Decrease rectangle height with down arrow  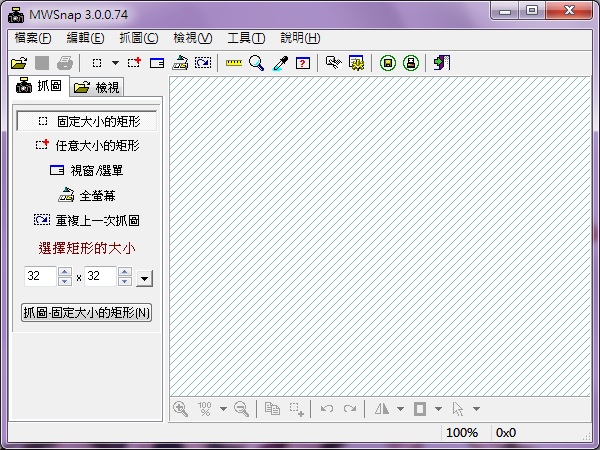click(125, 281)
